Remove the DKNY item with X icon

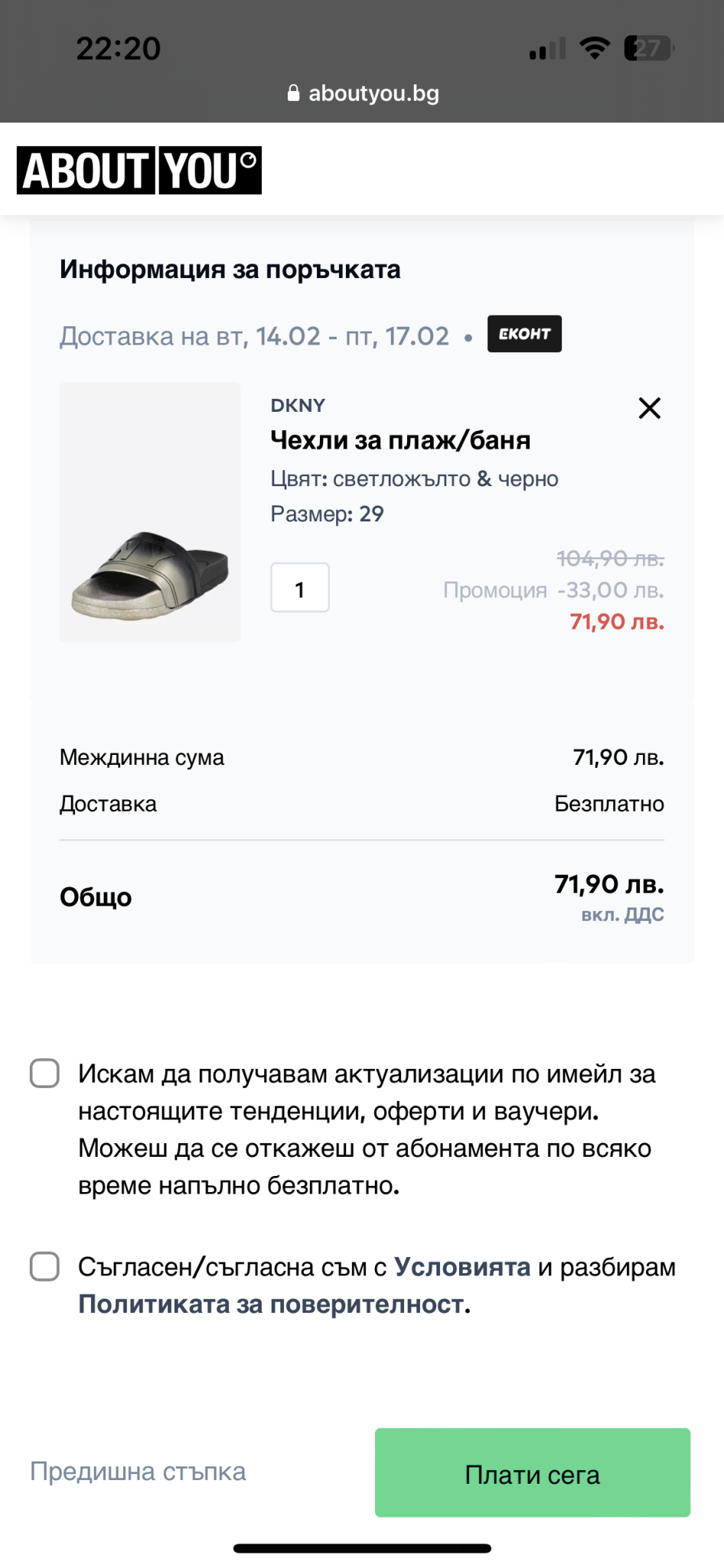pos(649,408)
